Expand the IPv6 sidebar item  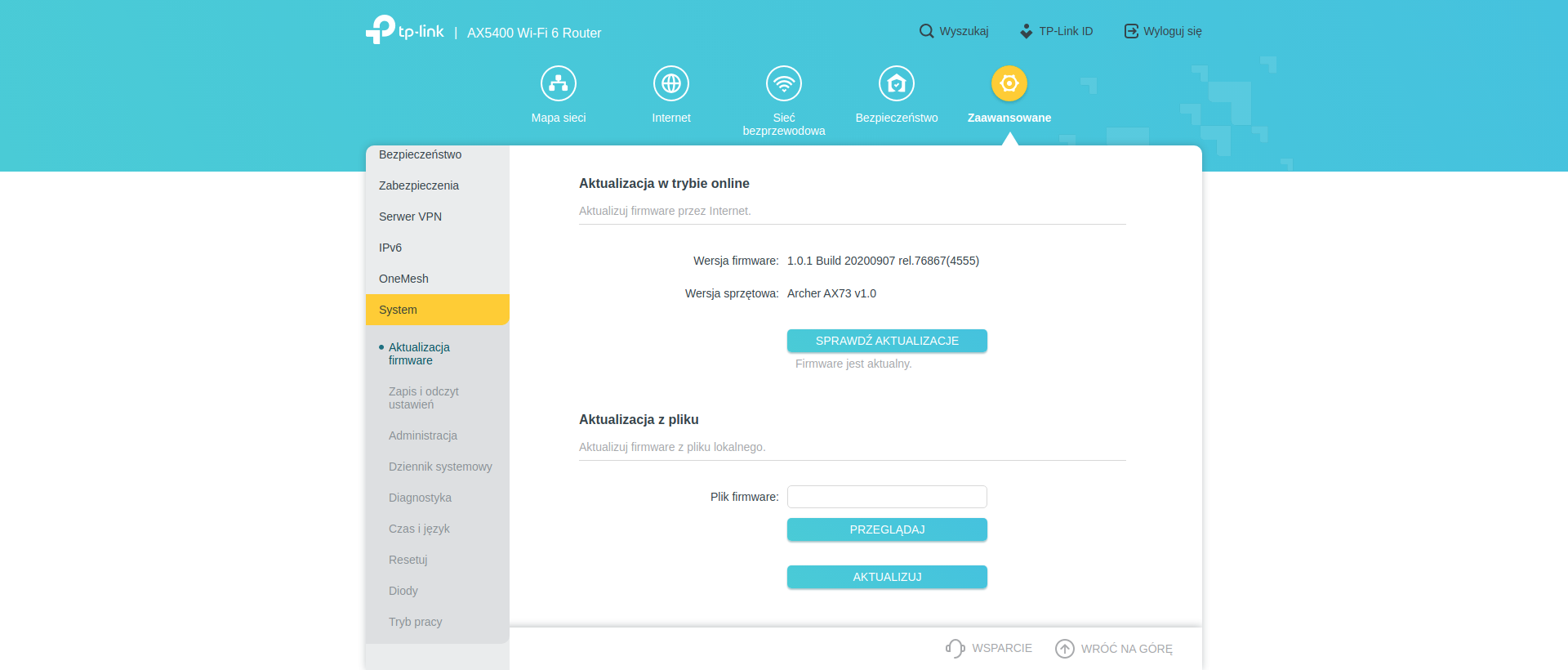[x=438, y=248]
